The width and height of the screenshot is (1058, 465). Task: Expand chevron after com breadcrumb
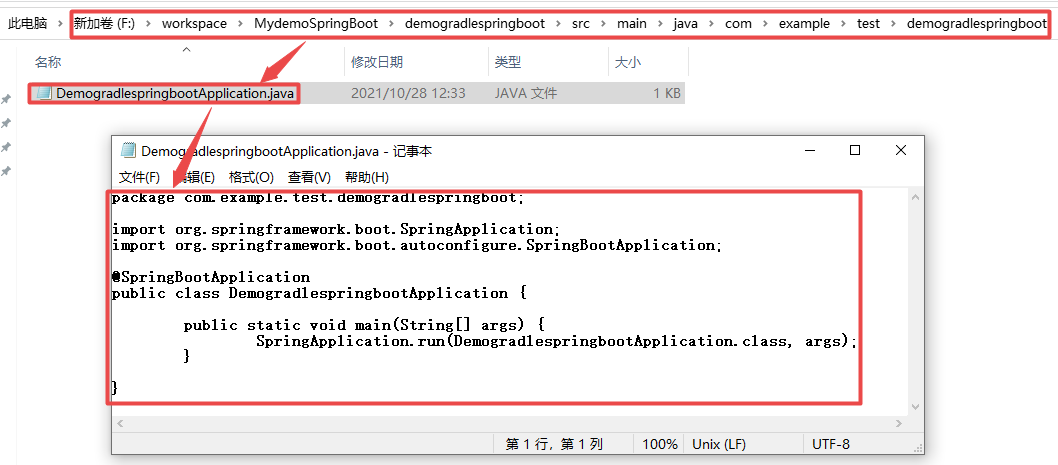click(x=765, y=24)
